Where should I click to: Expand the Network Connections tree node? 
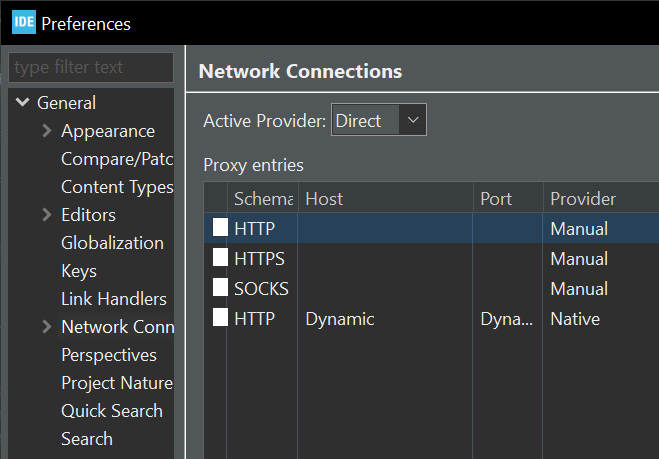(46, 327)
